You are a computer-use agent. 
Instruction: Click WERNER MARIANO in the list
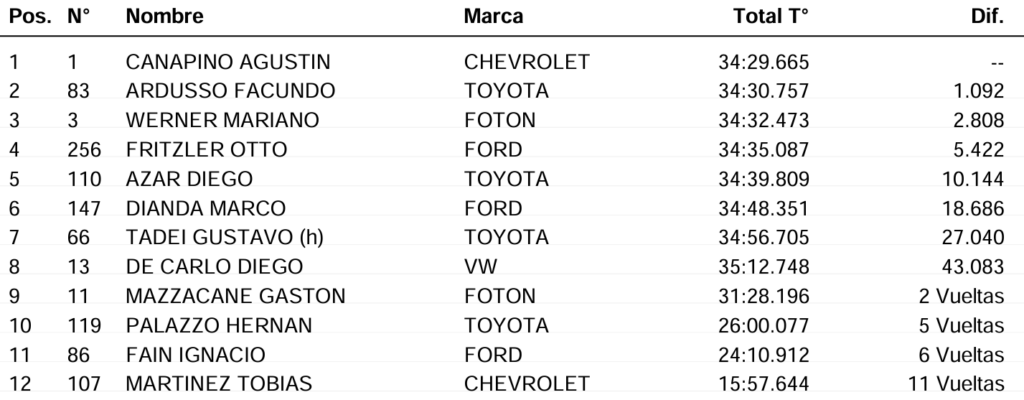tap(222, 120)
